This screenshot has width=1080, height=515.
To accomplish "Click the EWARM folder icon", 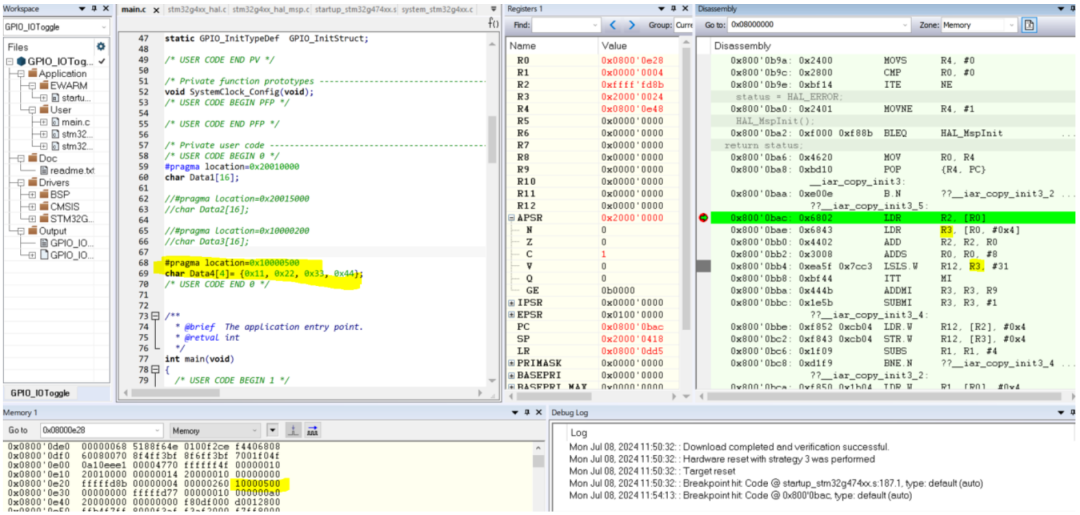I will [45, 85].
